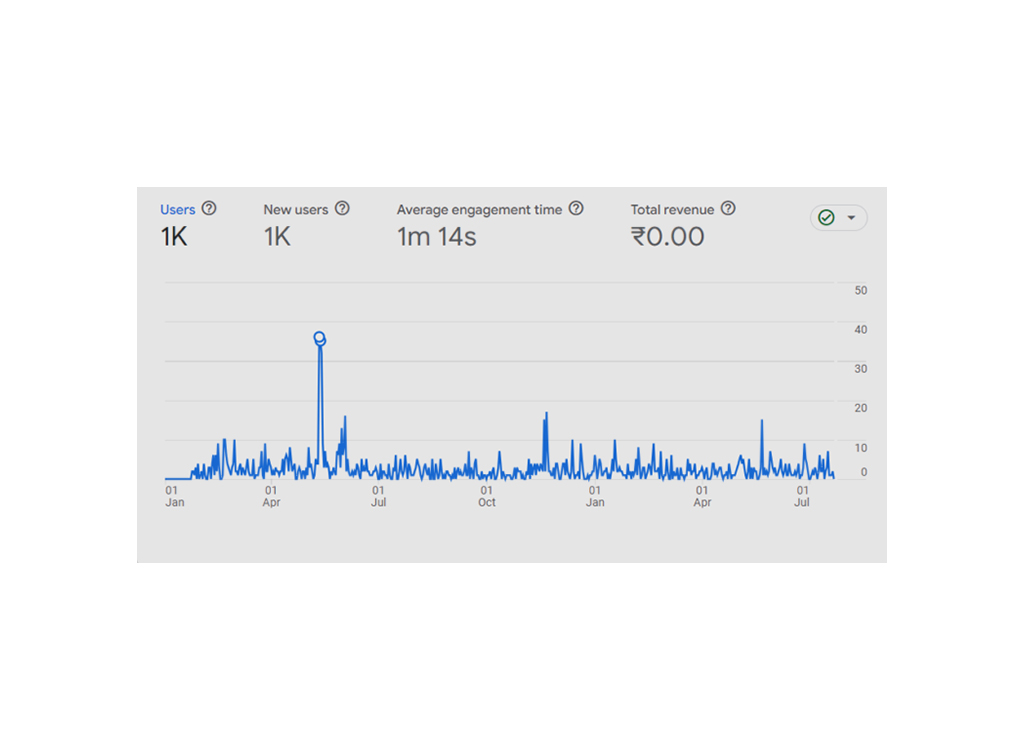The width and height of the screenshot is (1024, 750).
Task: Click the 1K Users value
Action: click(173, 237)
